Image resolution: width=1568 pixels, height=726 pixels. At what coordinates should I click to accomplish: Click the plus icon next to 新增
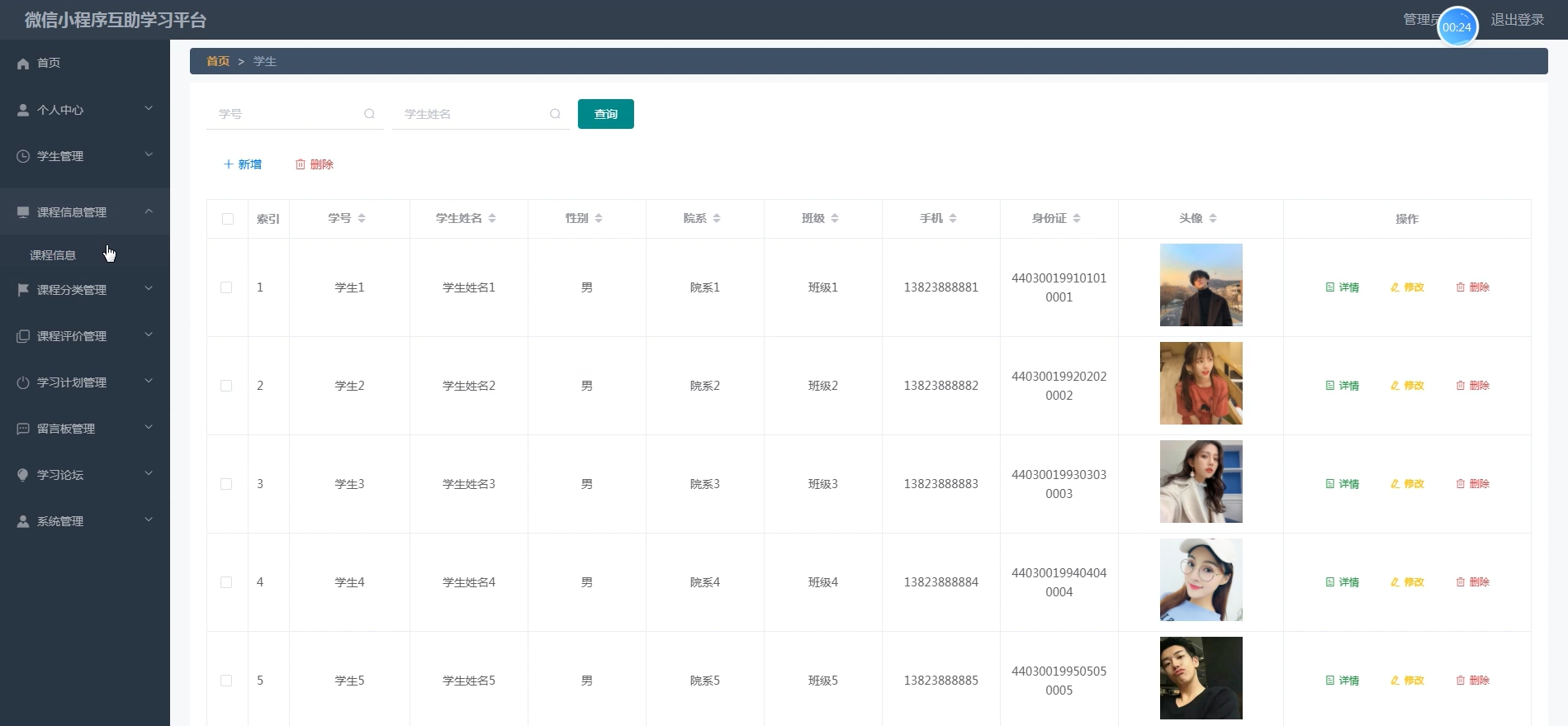tap(229, 164)
